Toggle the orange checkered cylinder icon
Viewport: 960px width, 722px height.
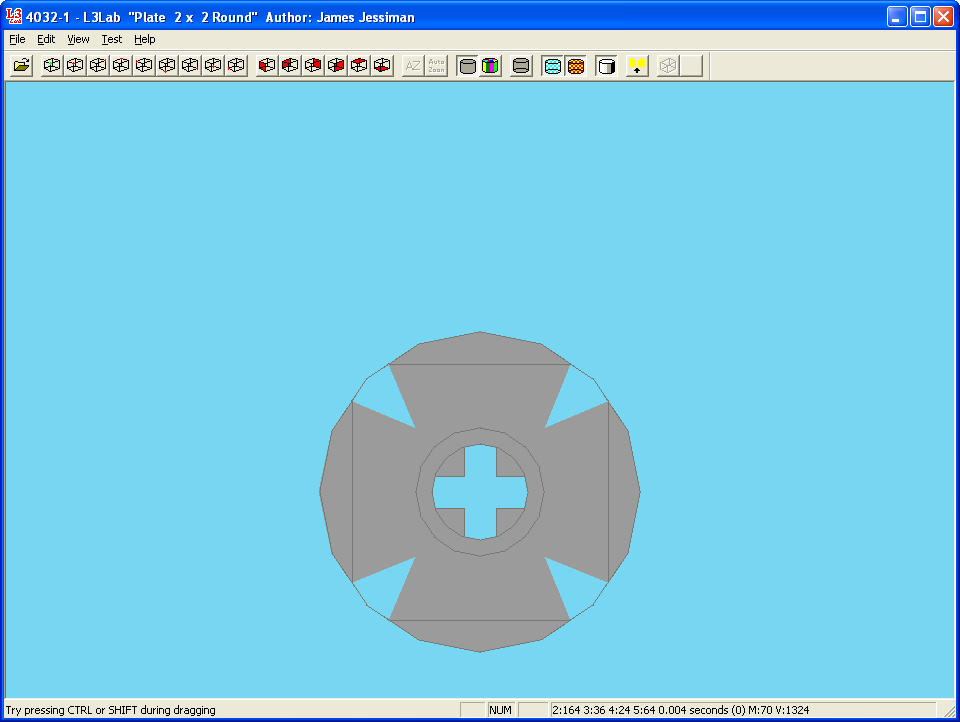click(x=576, y=66)
